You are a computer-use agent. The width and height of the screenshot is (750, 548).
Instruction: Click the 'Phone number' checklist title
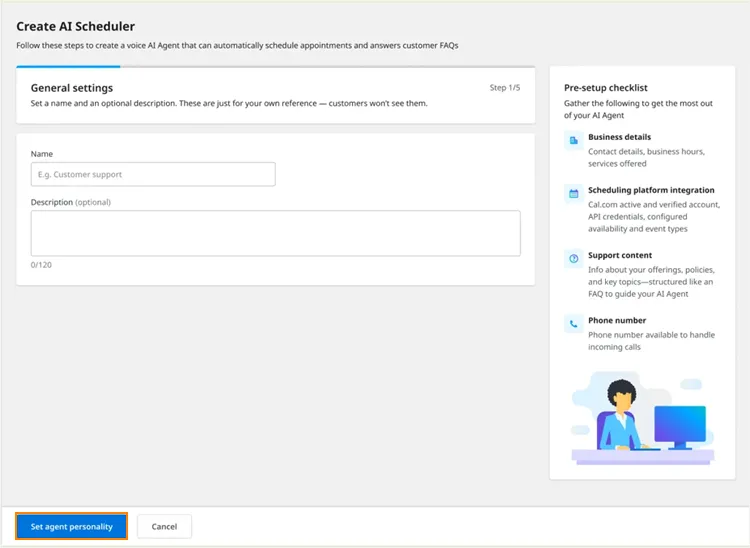[617, 320]
